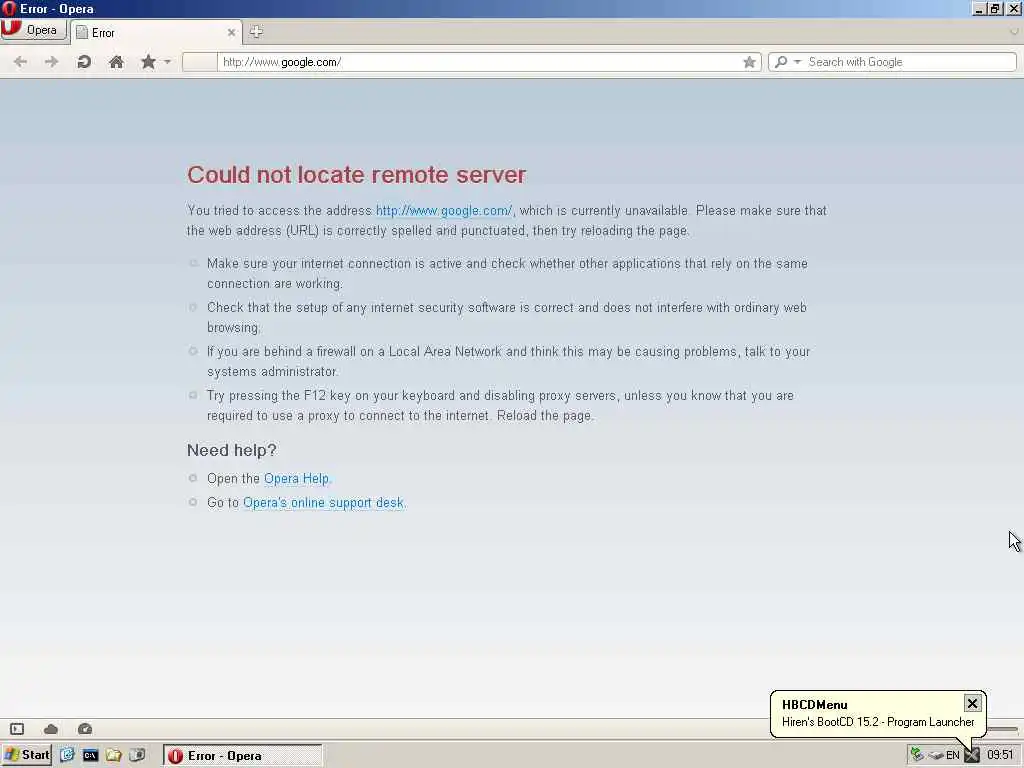
Task: Focus the address bar showing google.com
Action: click(x=480, y=62)
